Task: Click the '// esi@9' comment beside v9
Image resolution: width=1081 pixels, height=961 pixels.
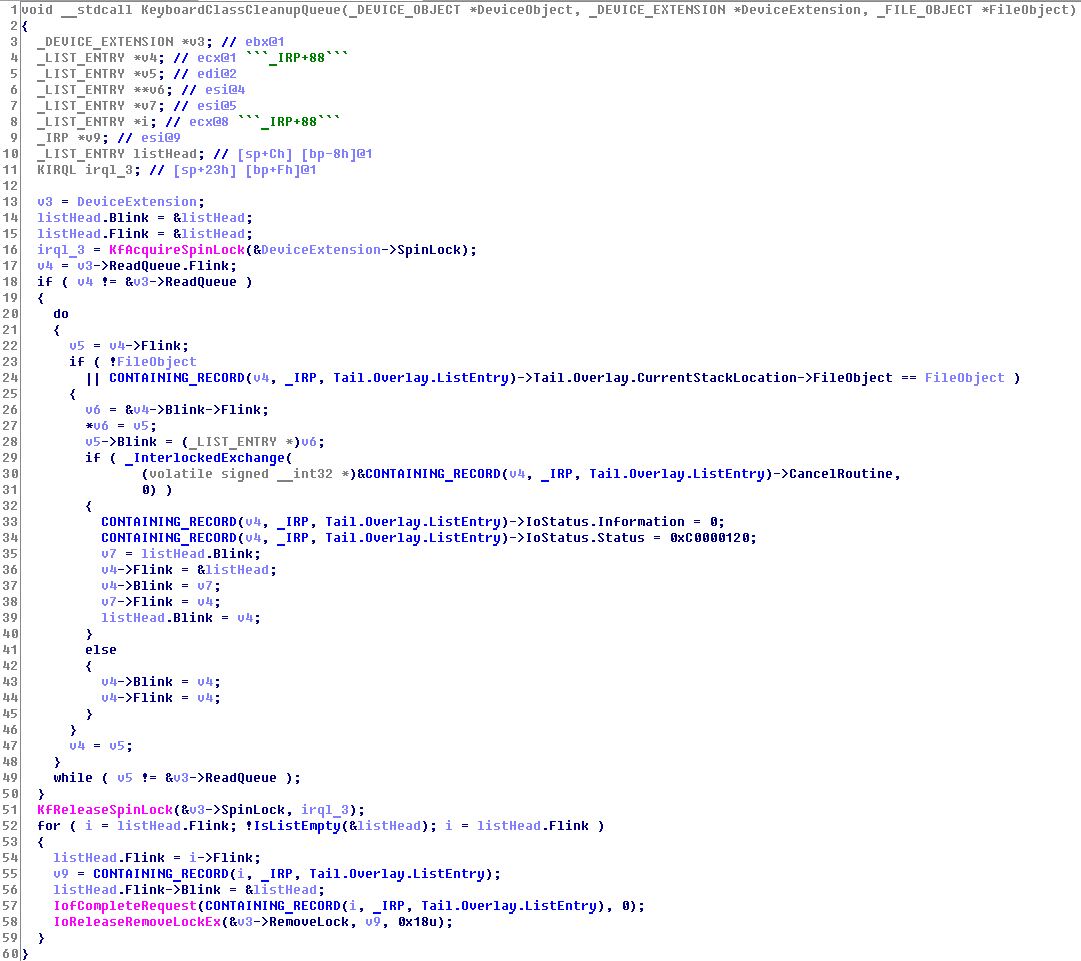Action: [x=149, y=138]
